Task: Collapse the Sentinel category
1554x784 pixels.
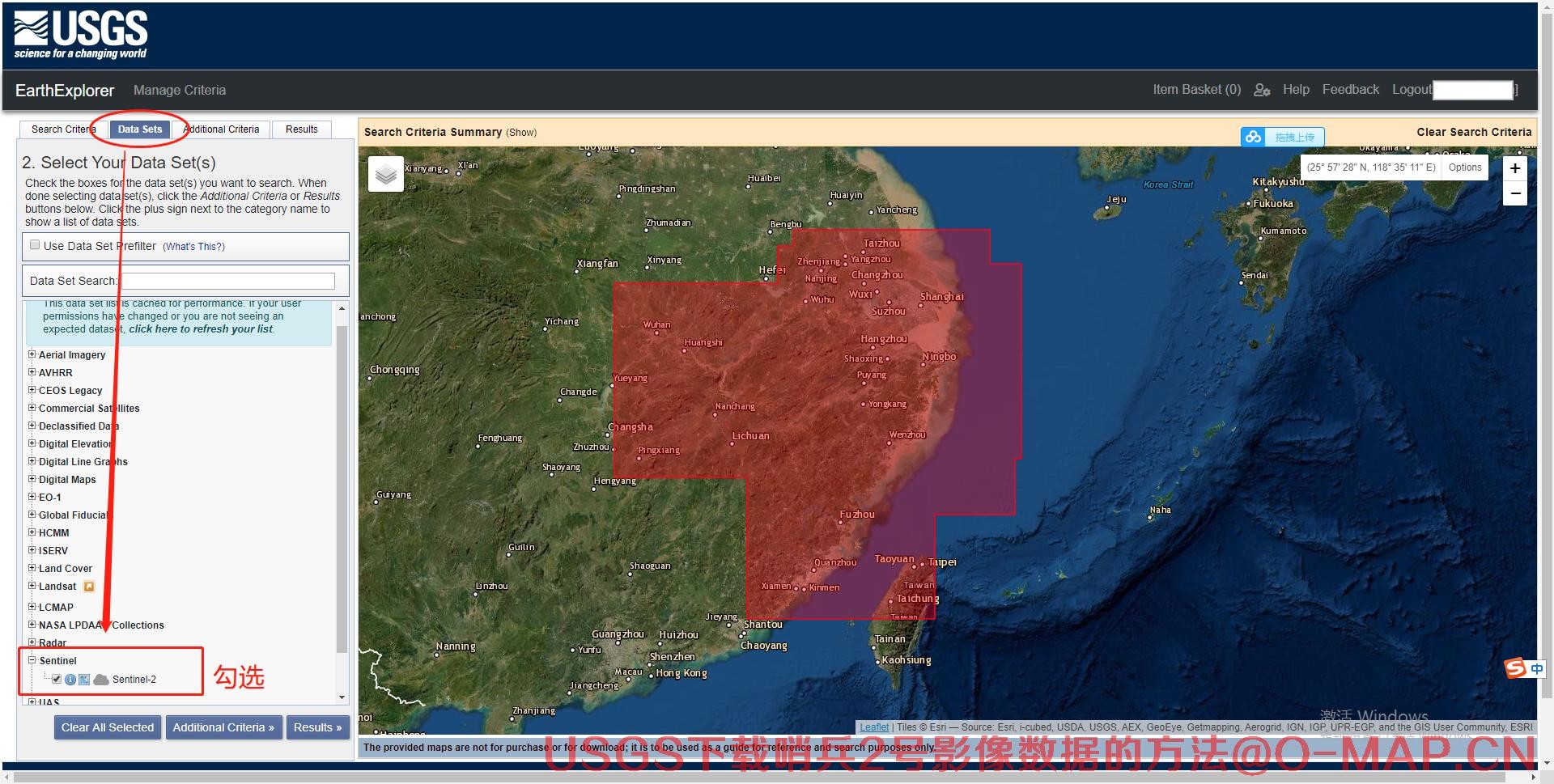Action: pos(32,660)
